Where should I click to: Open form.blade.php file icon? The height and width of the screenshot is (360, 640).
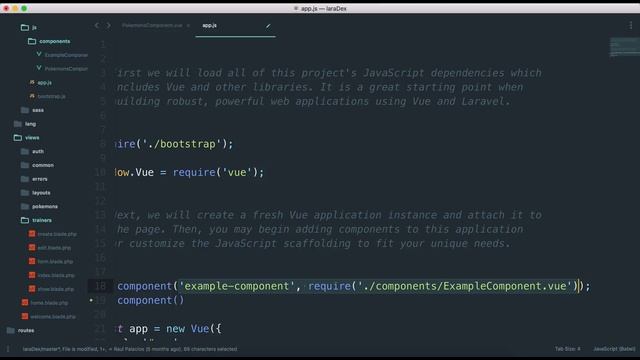point(32,261)
